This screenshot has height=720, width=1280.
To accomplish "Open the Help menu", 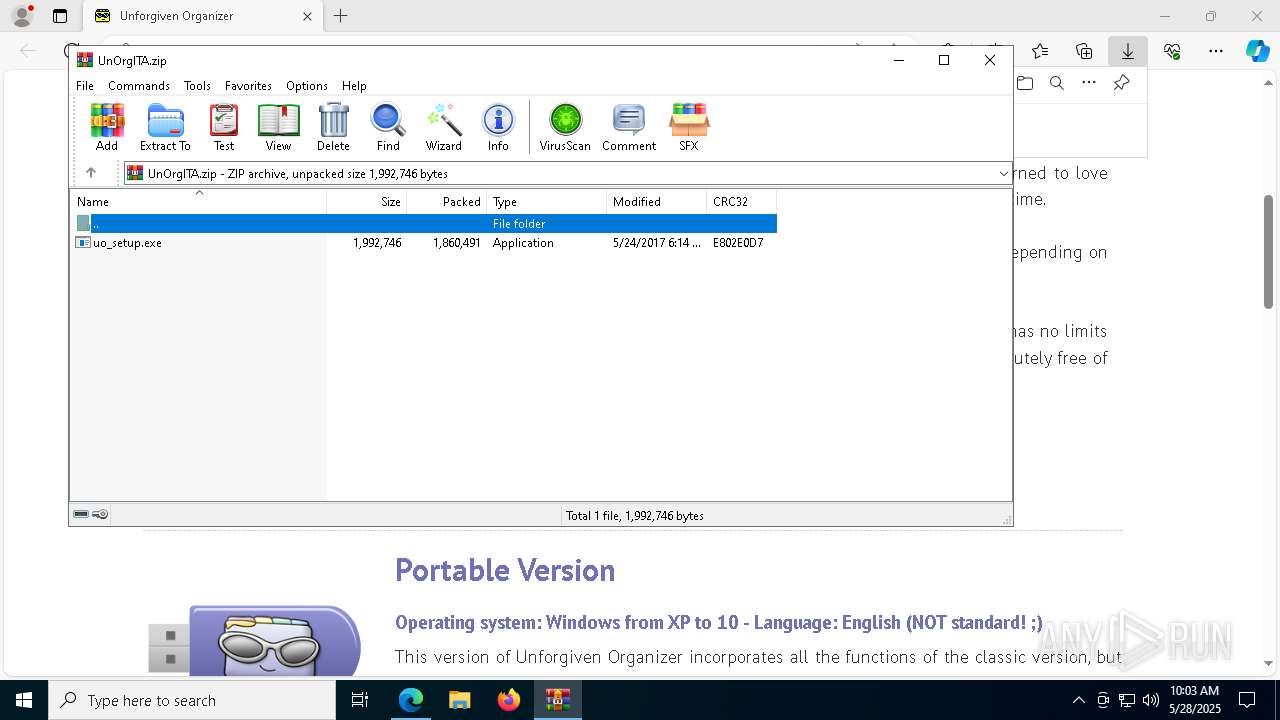I will [354, 86].
